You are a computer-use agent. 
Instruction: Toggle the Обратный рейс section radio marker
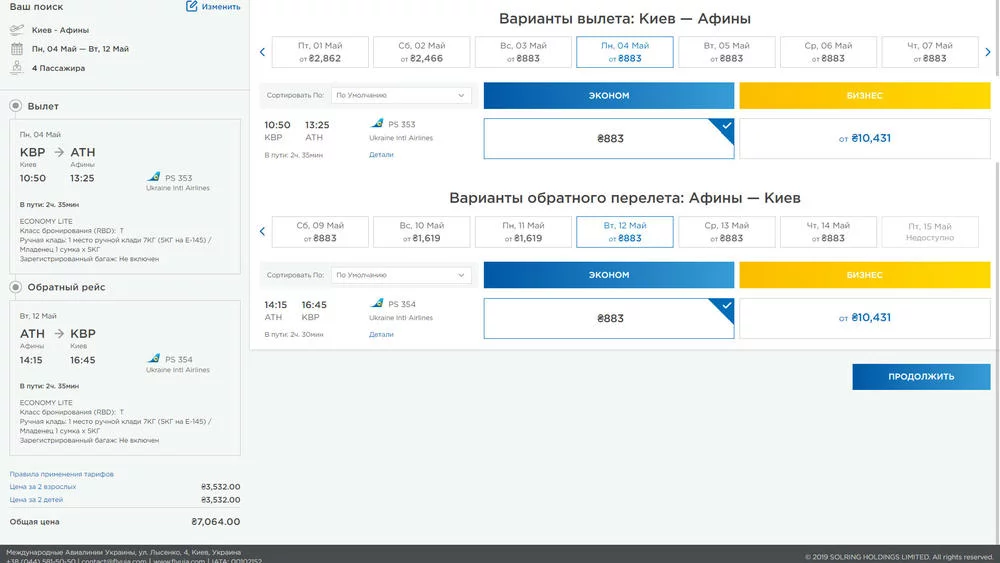(x=16, y=287)
